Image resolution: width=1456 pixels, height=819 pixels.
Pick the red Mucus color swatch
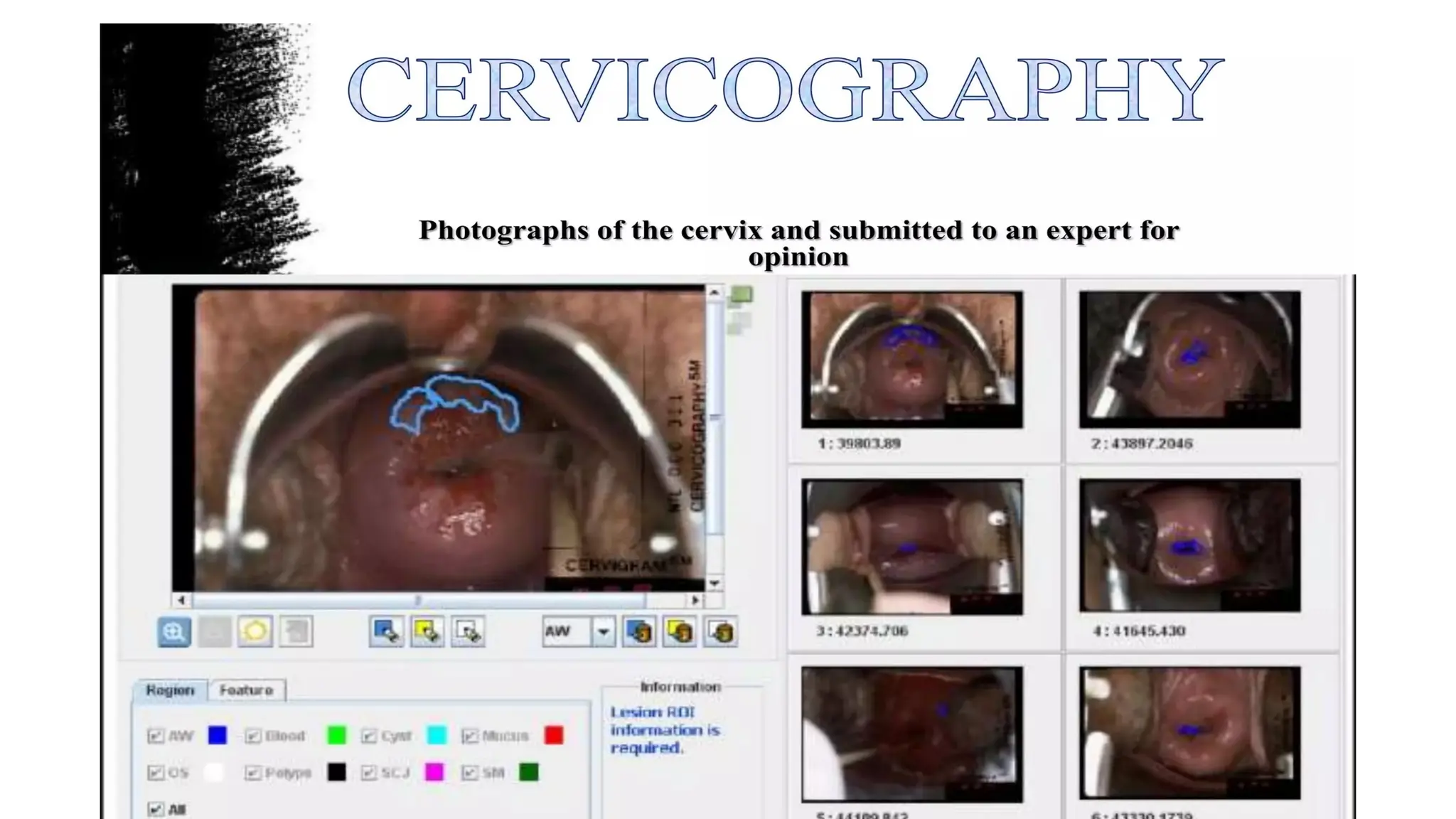554,735
